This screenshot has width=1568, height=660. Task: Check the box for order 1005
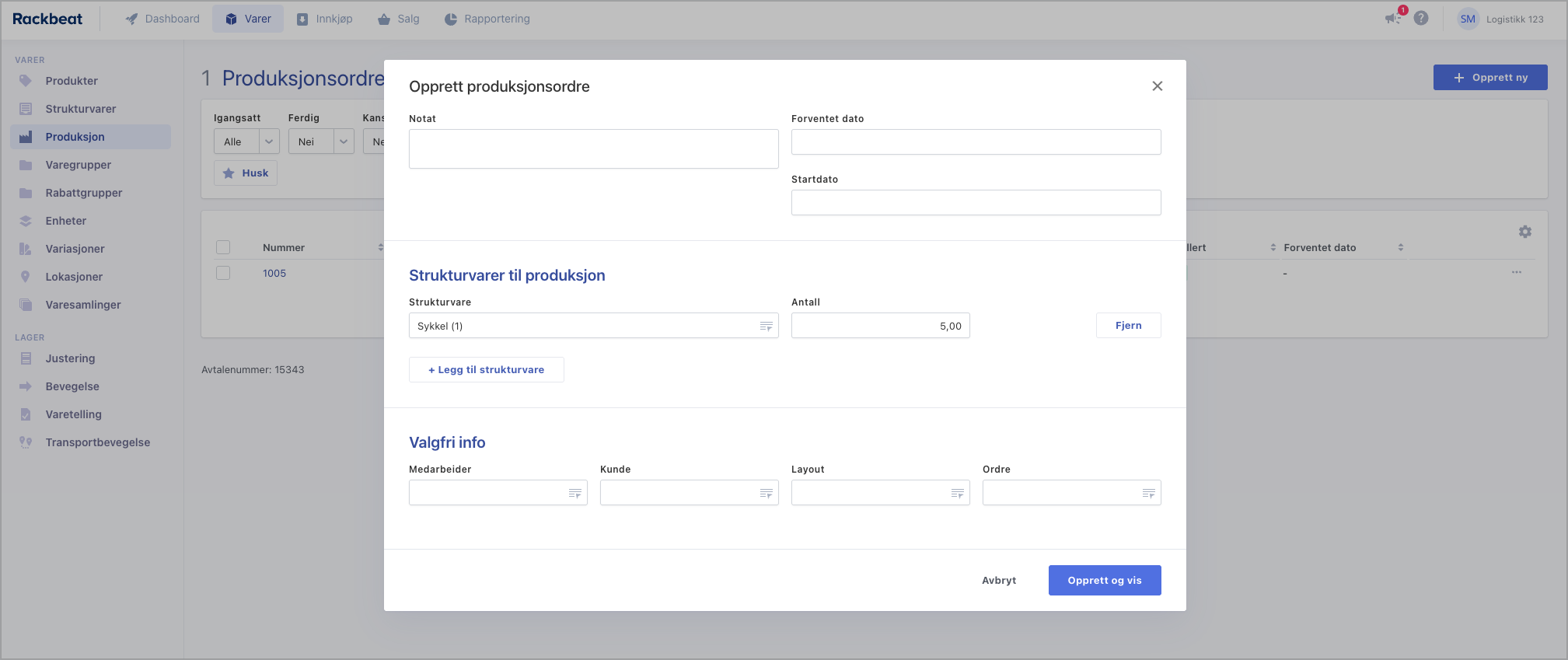point(223,273)
